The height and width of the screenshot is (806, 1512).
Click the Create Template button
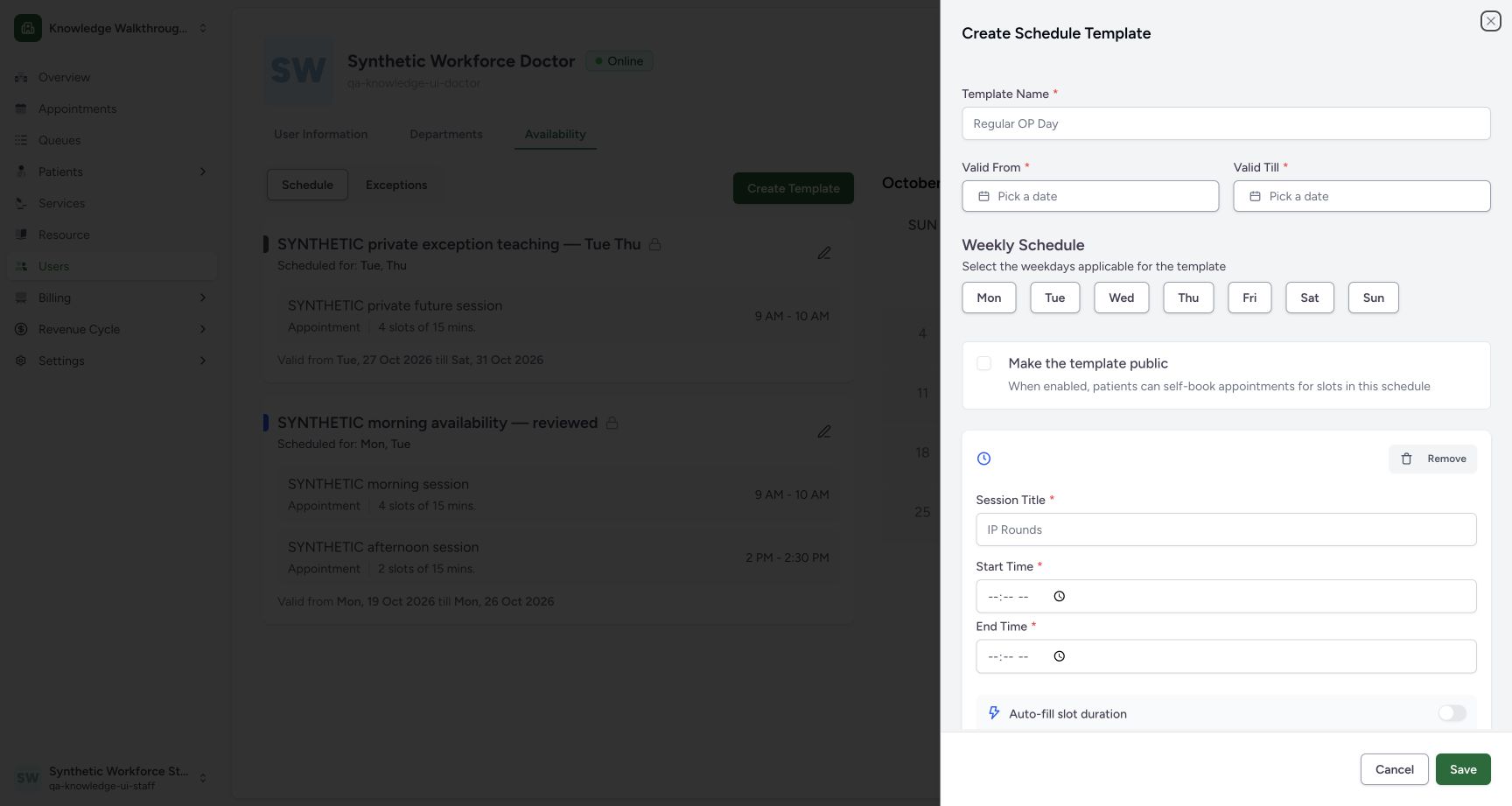[x=794, y=188]
